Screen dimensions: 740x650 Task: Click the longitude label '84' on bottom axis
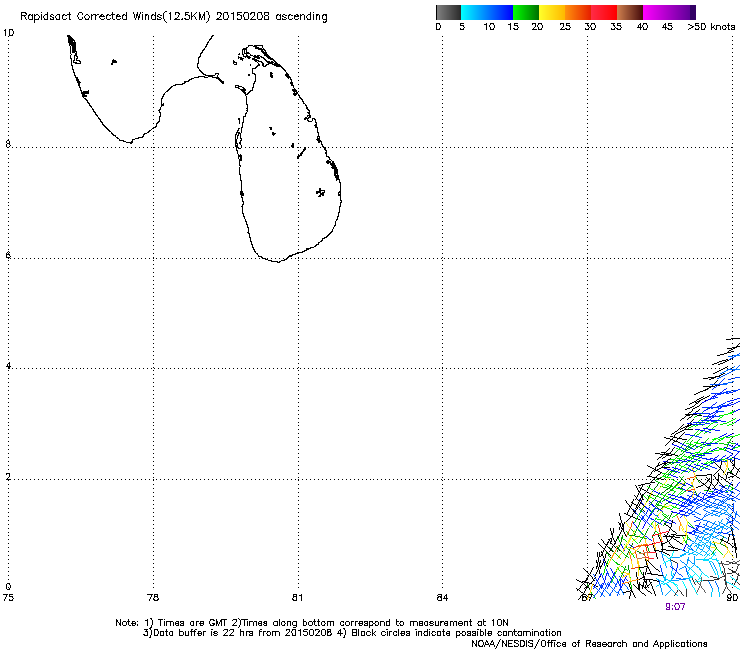coord(442,598)
